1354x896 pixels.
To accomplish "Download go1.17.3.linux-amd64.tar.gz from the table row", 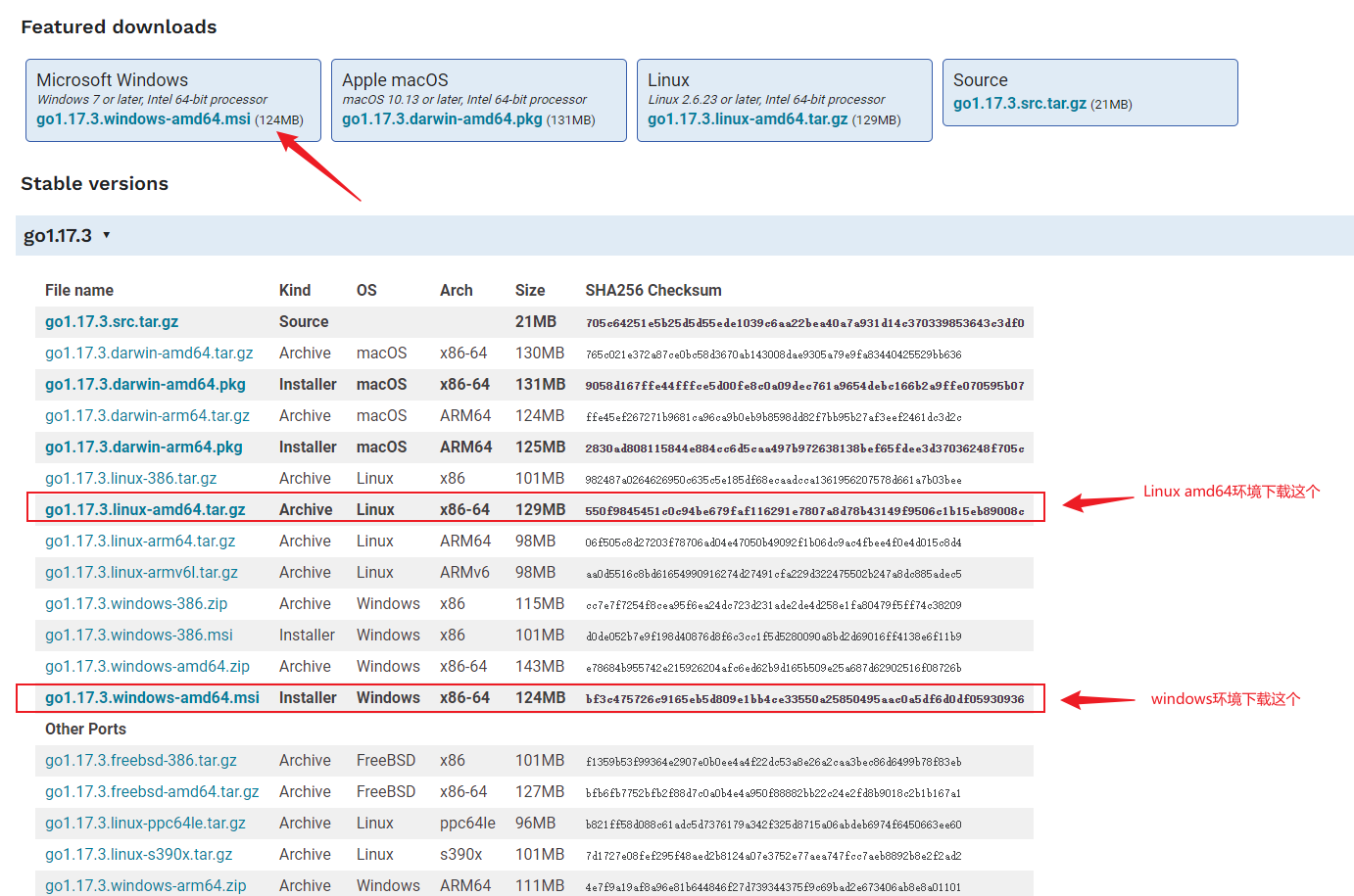I will [x=145, y=510].
